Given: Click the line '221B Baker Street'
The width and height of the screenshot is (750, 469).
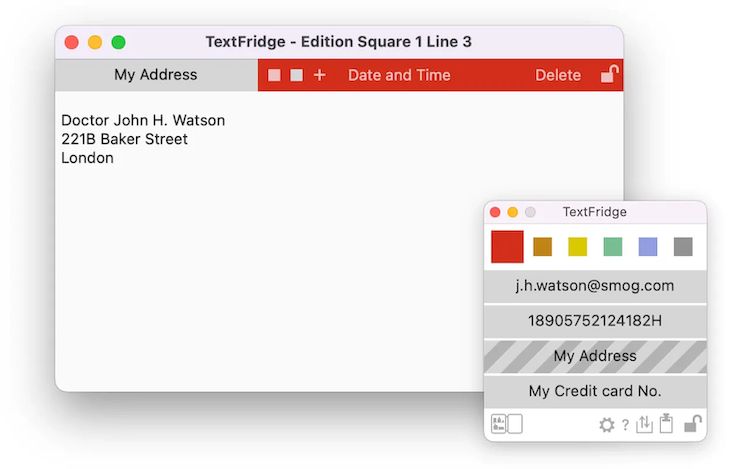Looking at the screenshot, I should pos(124,139).
